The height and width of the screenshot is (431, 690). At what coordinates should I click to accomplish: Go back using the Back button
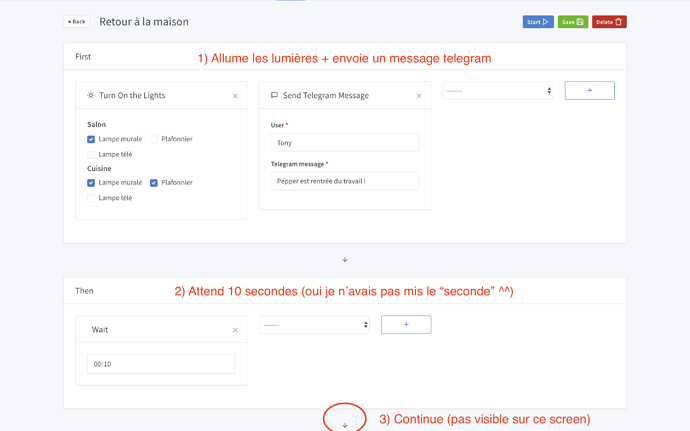click(77, 22)
